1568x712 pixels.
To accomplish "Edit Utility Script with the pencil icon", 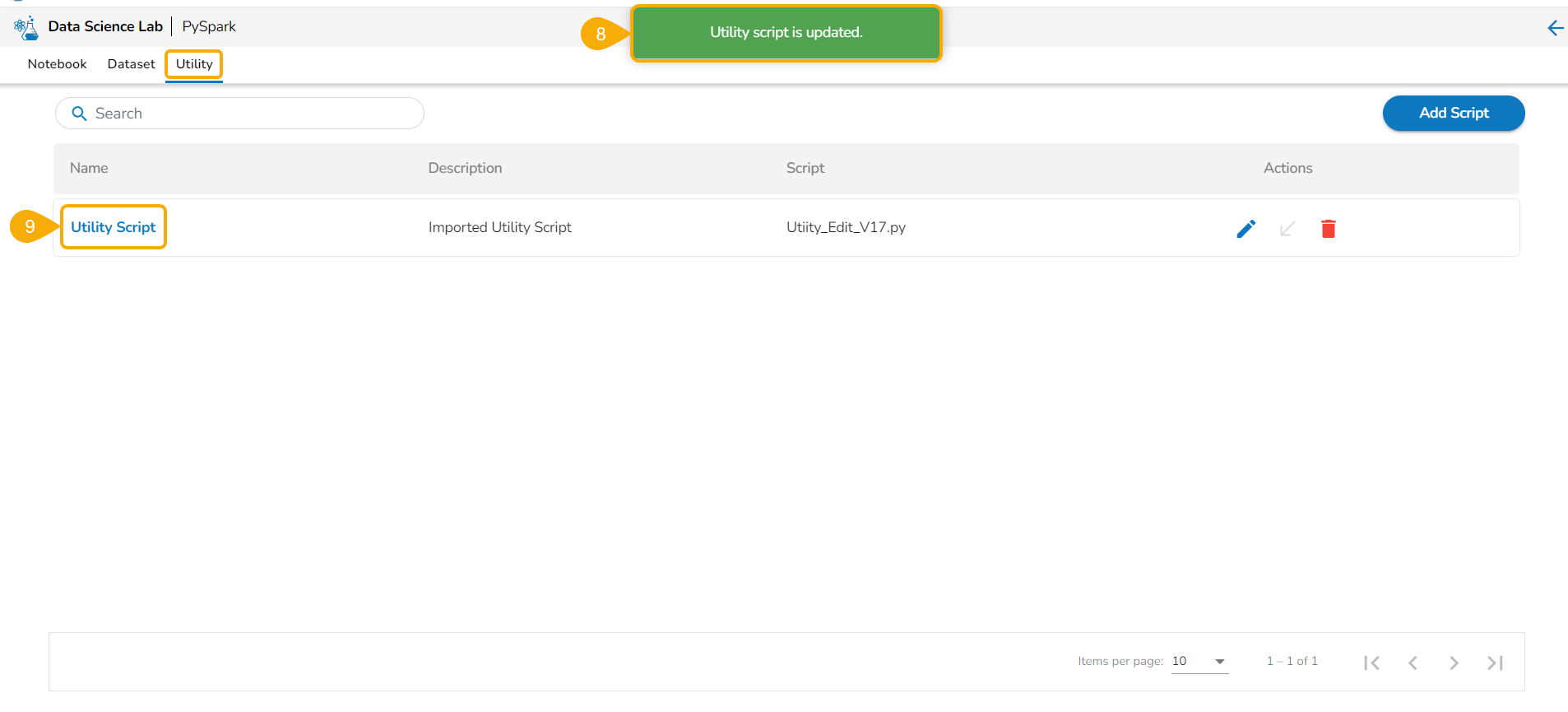I will click(1246, 229).
